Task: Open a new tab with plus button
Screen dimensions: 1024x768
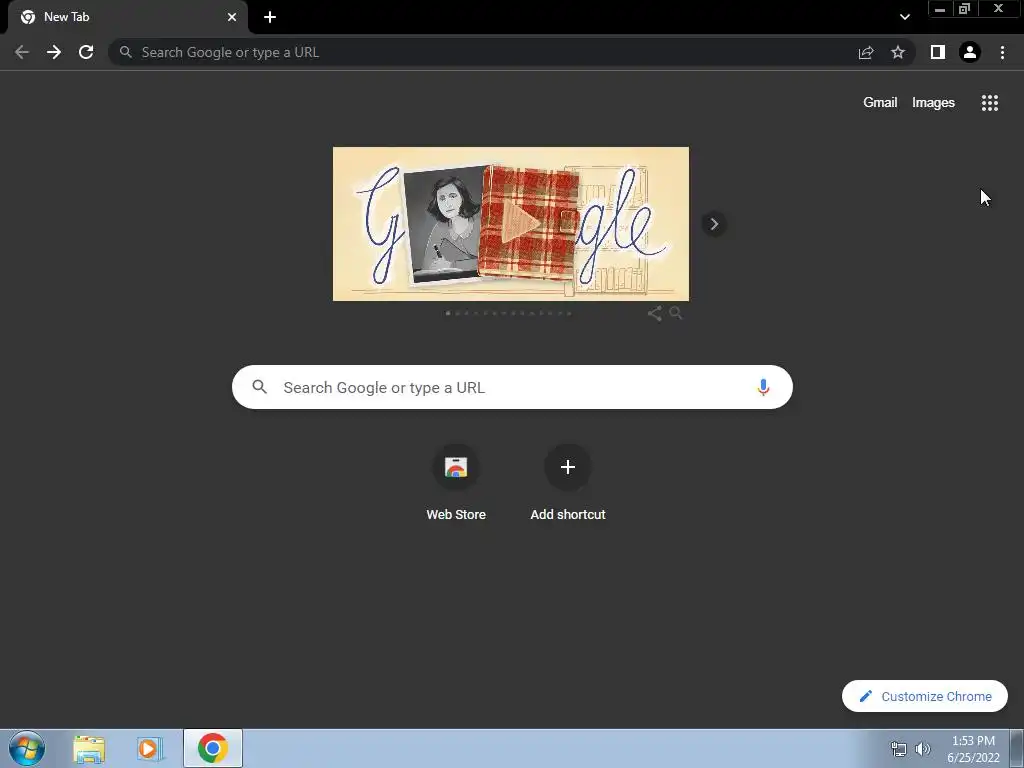Action: click(270, 17)
